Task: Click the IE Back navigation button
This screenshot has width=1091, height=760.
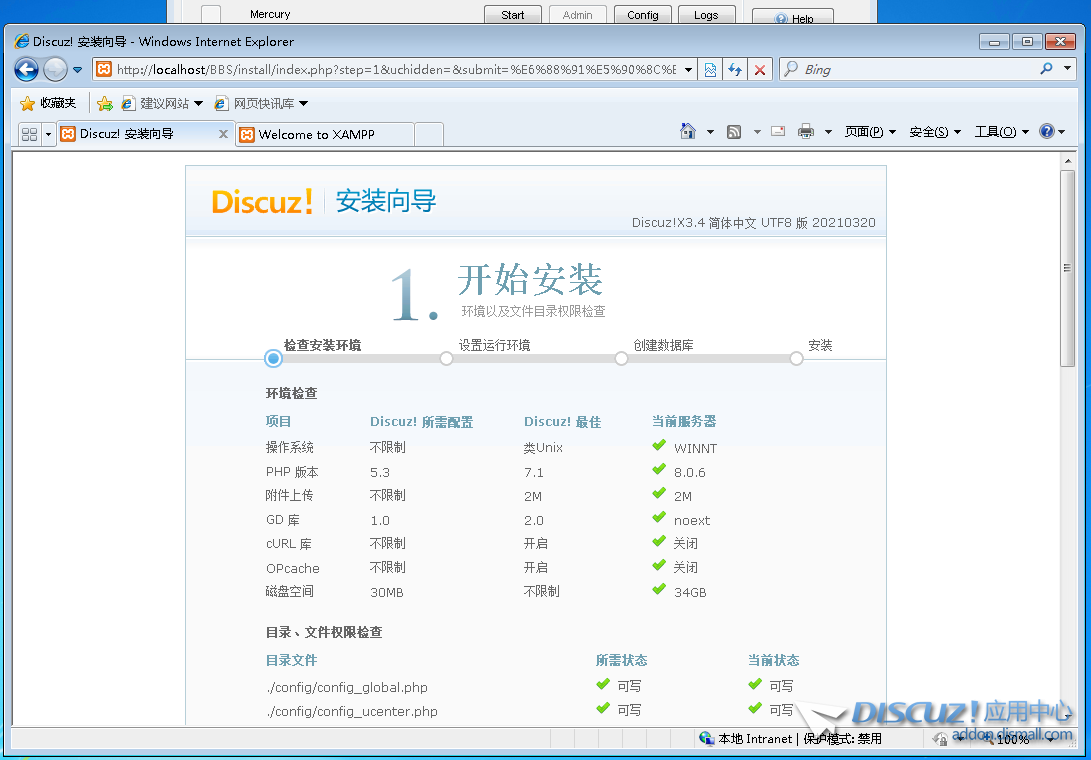Action: pos(26,70)
